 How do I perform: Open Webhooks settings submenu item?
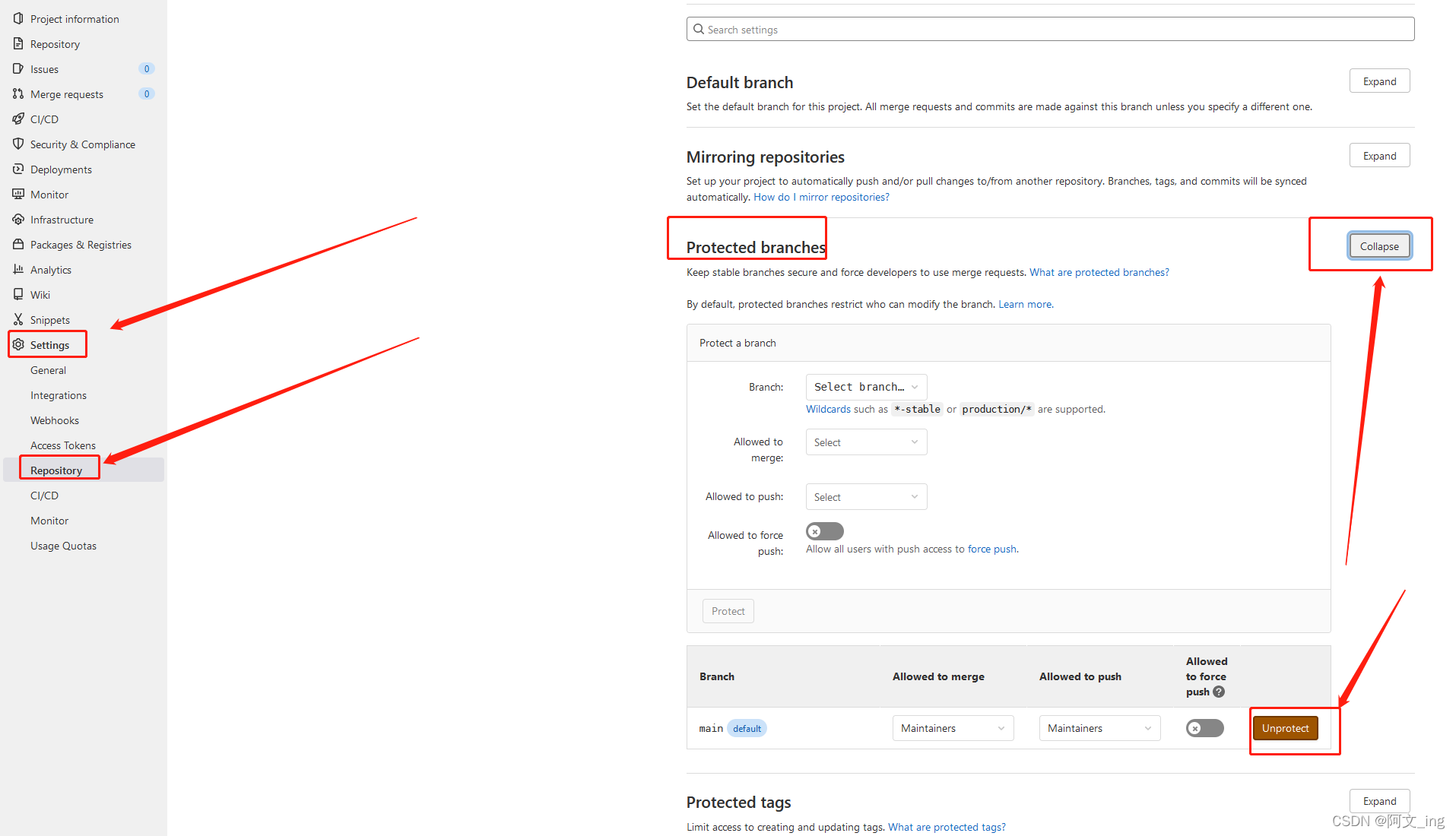click(55, 420)
